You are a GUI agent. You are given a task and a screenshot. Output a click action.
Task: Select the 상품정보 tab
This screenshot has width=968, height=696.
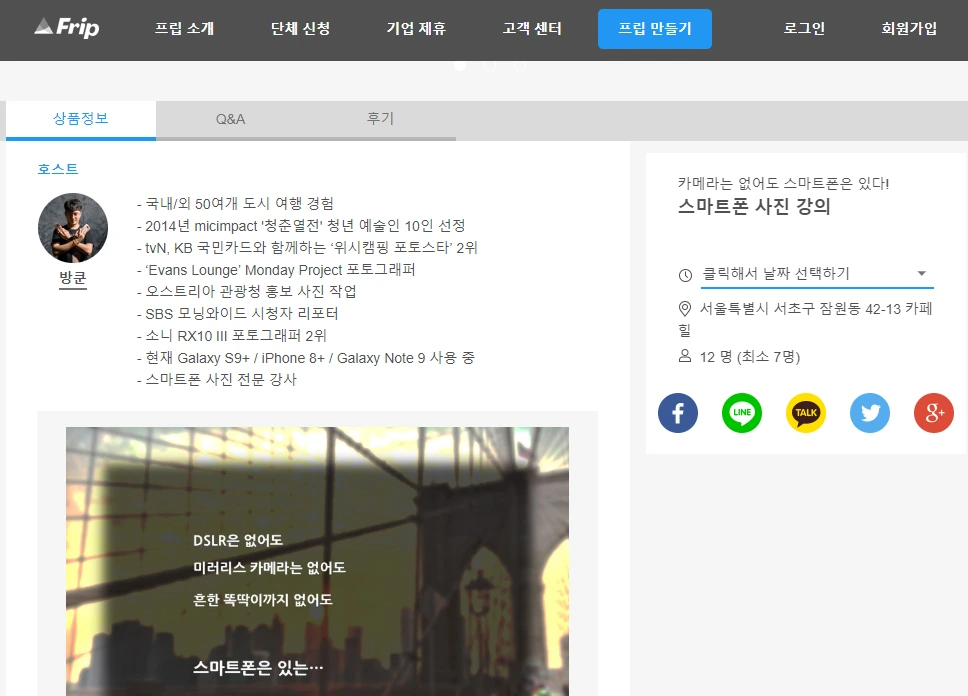pos(81,118)
